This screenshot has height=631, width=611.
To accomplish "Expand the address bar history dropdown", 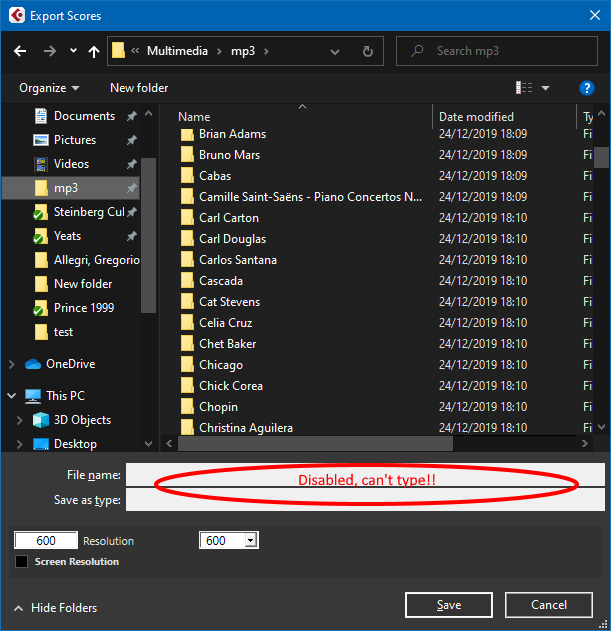I will coord(334,52).
